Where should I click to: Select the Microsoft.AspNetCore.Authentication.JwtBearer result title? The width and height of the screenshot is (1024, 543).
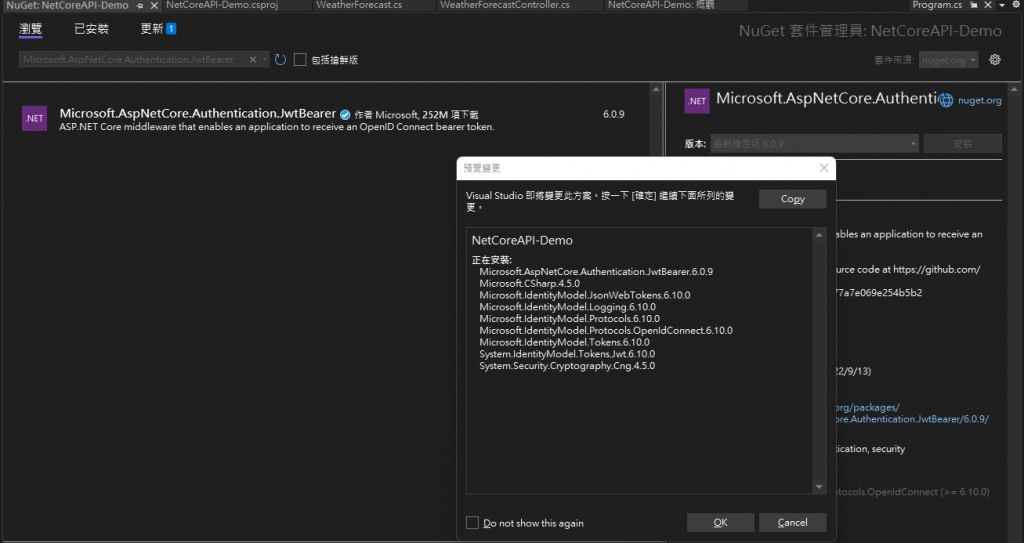click(197, 113)
